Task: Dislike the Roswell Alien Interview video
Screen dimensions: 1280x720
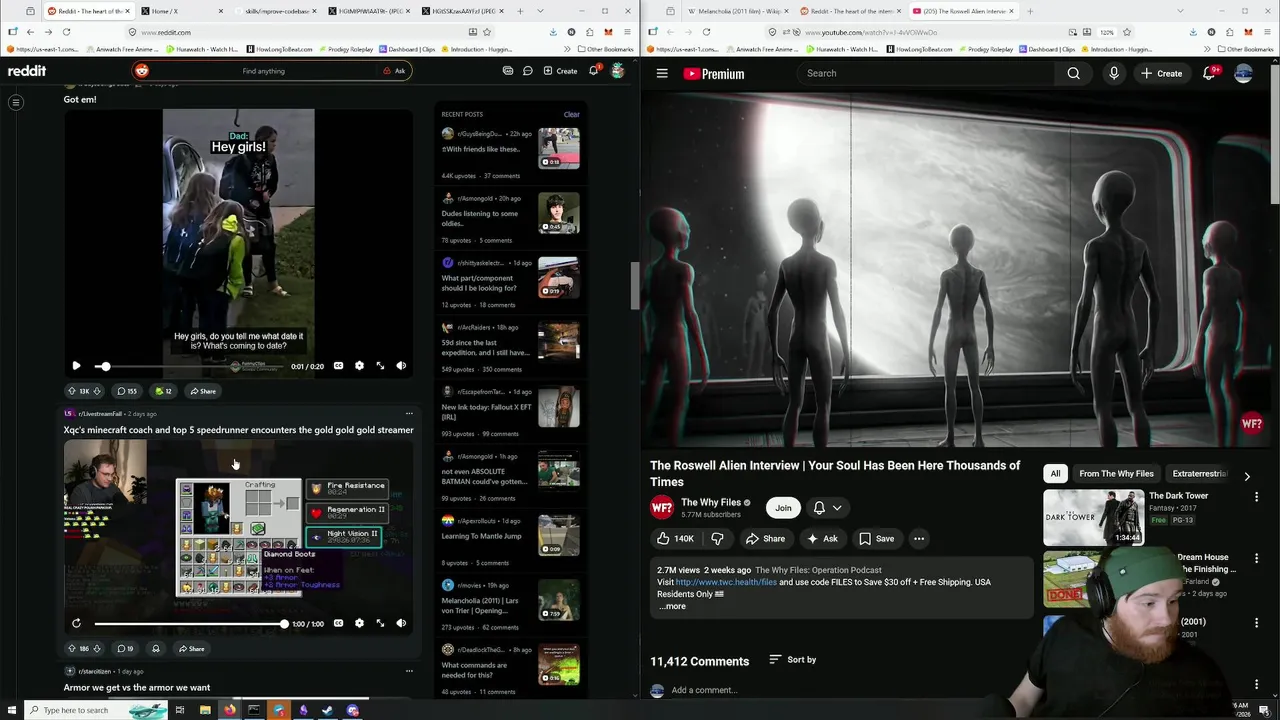Action: pos(717,539)
